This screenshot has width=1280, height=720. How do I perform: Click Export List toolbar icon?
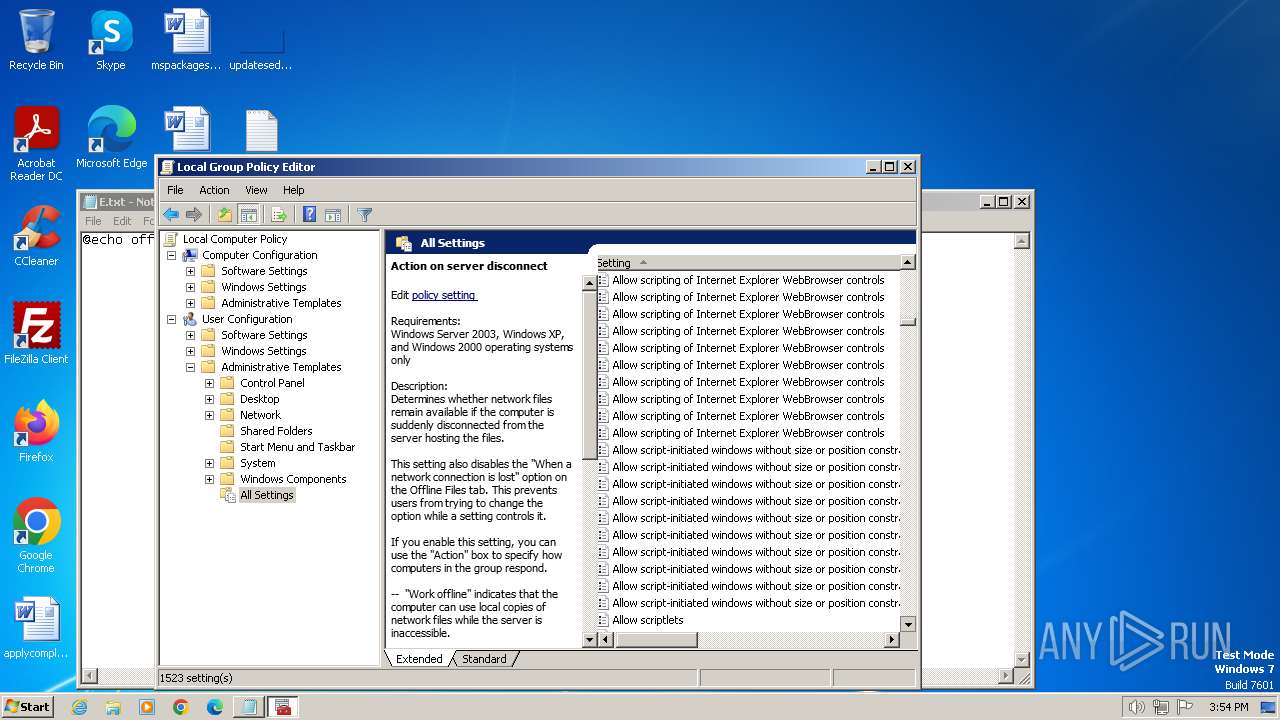point(279,214)
